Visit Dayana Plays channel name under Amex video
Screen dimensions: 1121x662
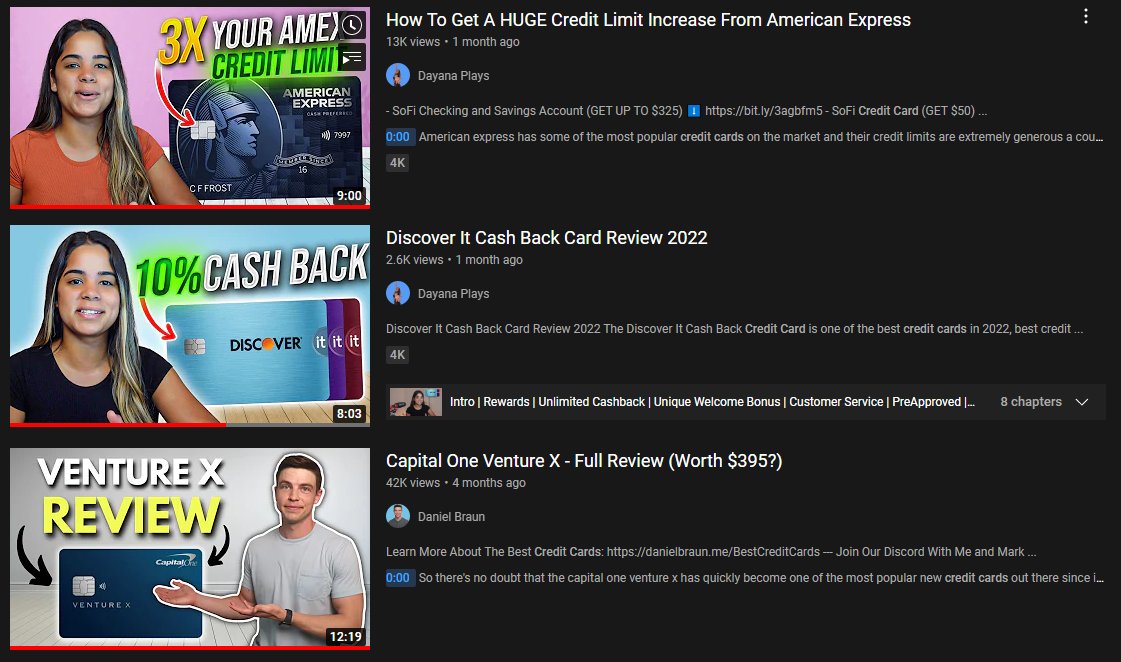tap(453, 76)
